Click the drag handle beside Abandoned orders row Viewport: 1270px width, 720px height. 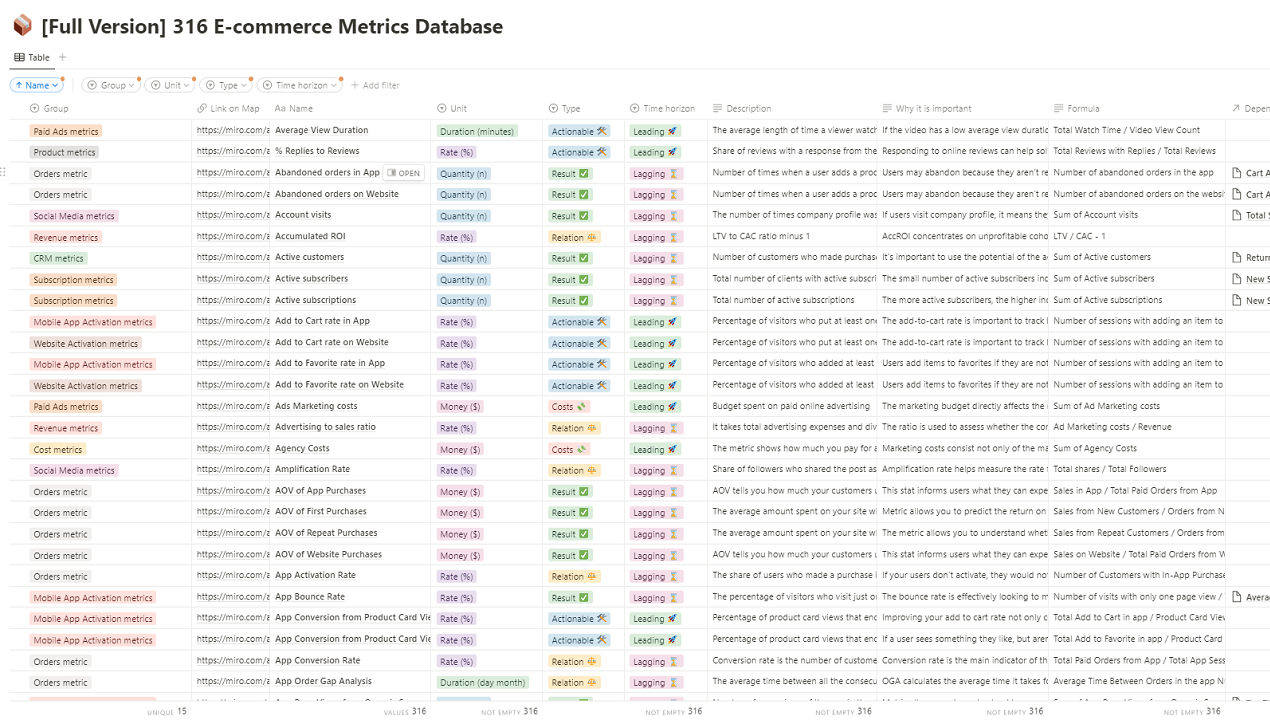(x=5, y=173)
